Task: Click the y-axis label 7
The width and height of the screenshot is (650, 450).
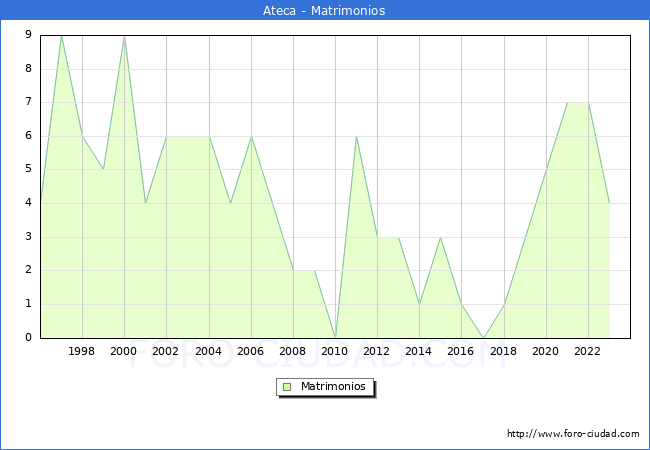Action: pyautogui.click(x=28, y=102)
